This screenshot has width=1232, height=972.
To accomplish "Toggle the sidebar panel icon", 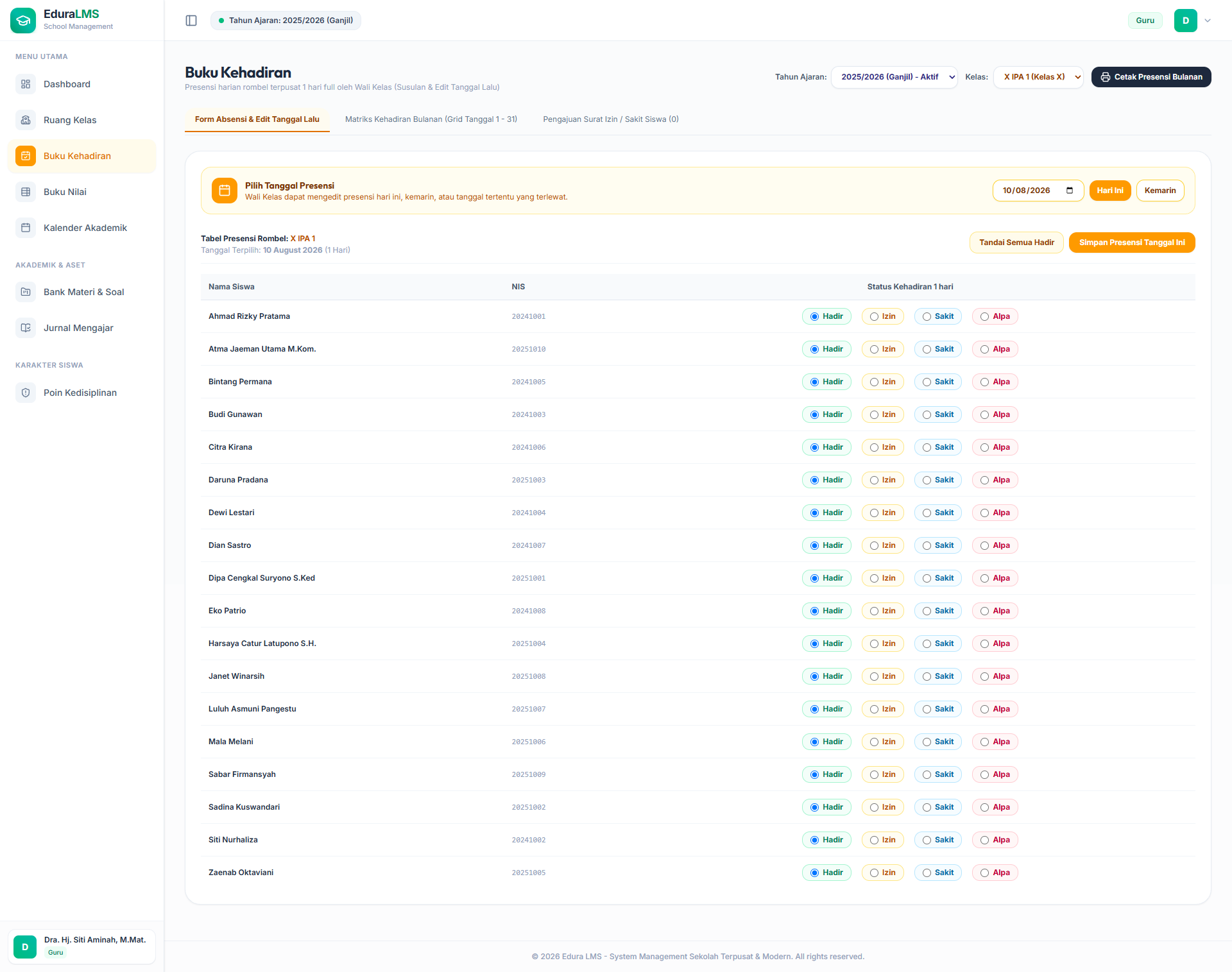I will pos(191,21).
